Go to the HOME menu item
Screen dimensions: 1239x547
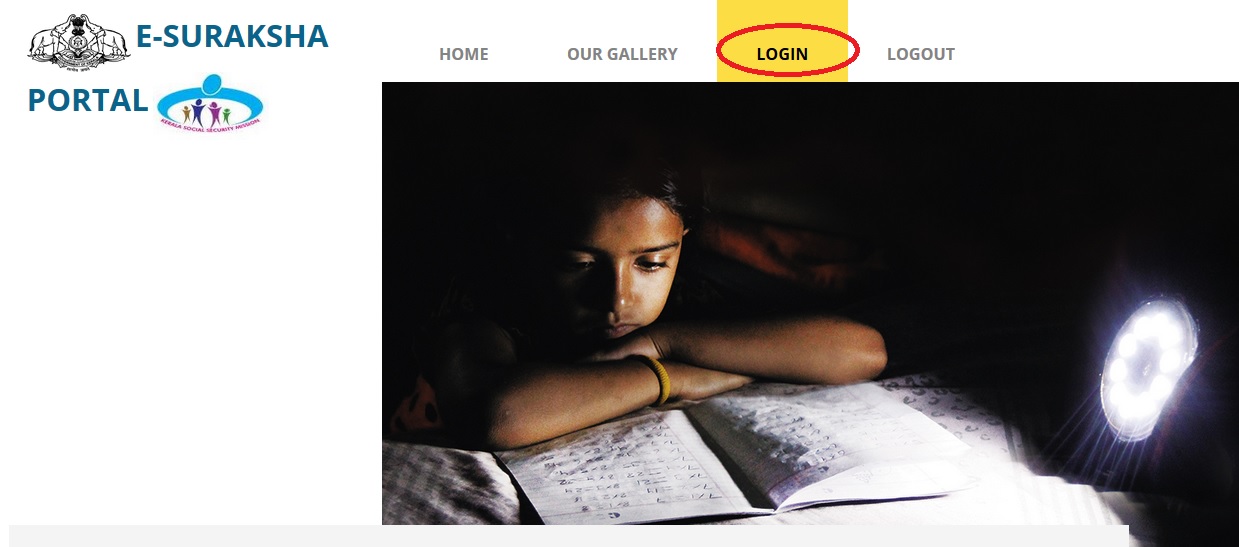tap(464, 54)
